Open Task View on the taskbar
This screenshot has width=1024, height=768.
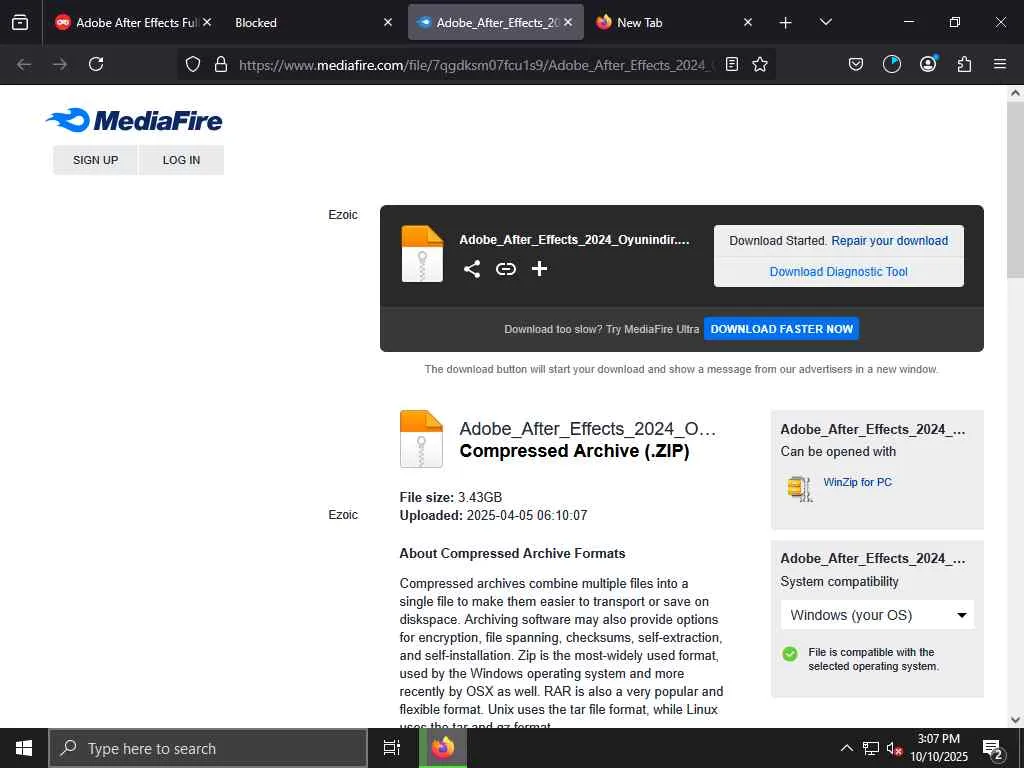point(392,748)
